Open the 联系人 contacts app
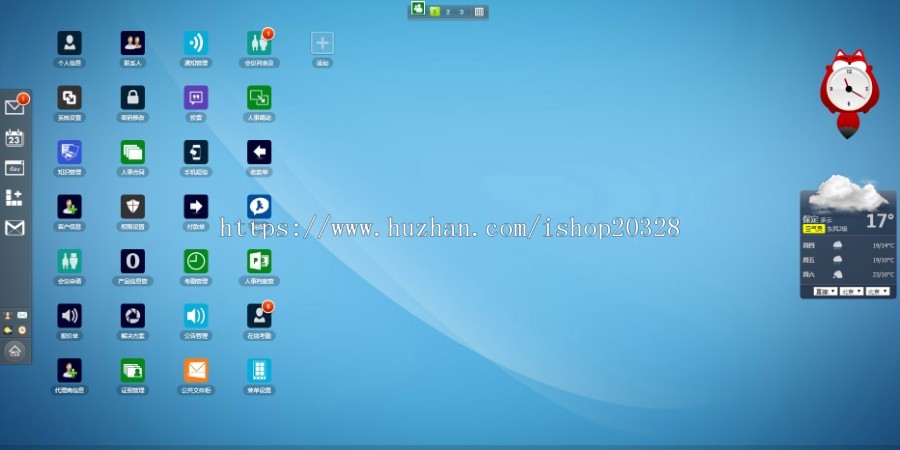 coord(133,43)
